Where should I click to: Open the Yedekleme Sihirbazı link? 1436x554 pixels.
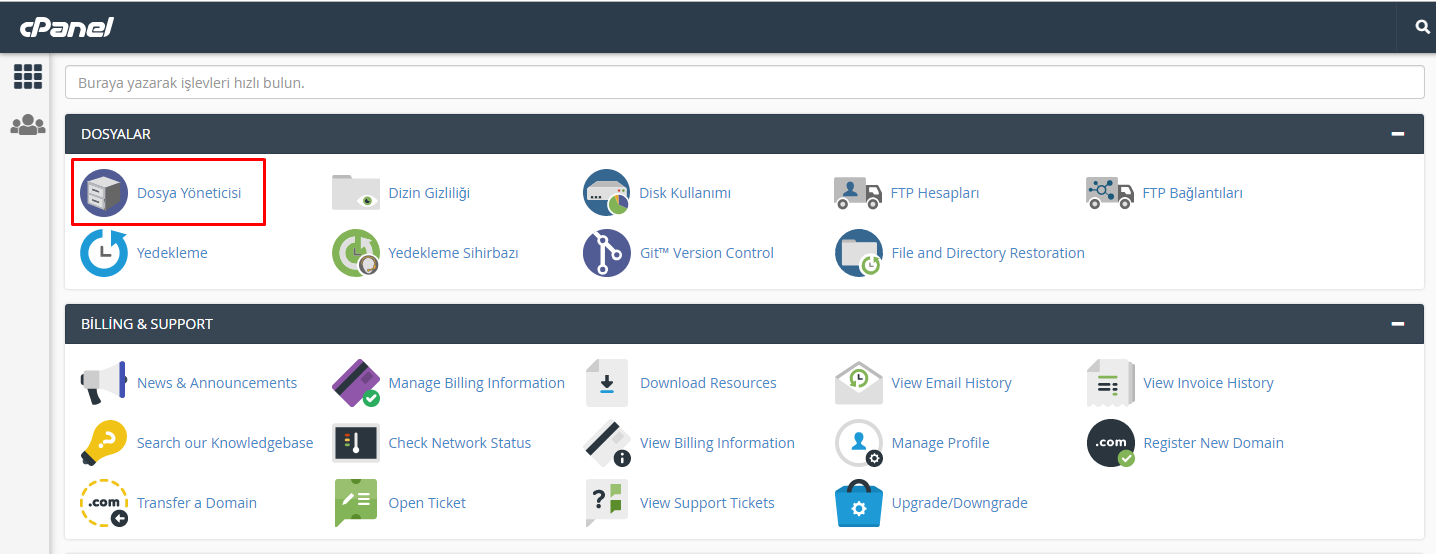(x=453, y=253)
